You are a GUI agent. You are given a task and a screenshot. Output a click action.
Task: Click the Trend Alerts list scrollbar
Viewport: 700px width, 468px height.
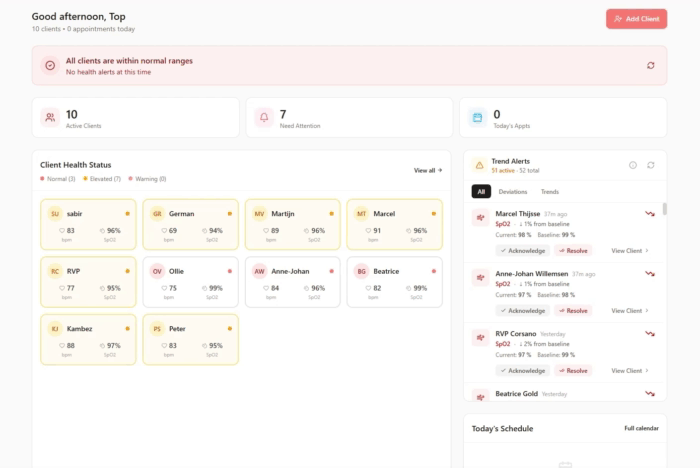coord(665,210)
